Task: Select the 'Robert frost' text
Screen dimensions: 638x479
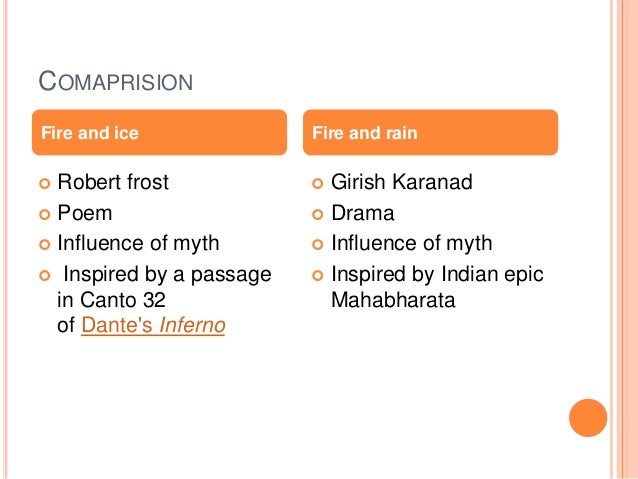Action: pos(113,182)
